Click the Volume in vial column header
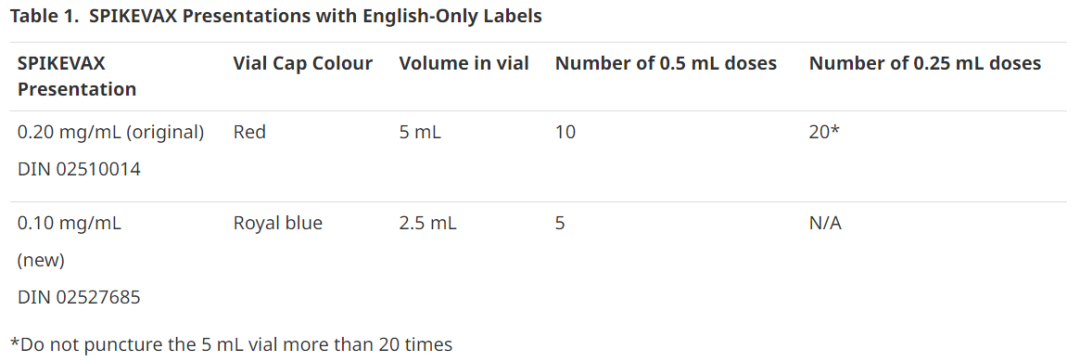The width and height of the screenshot is (1080, 362). 464,64
